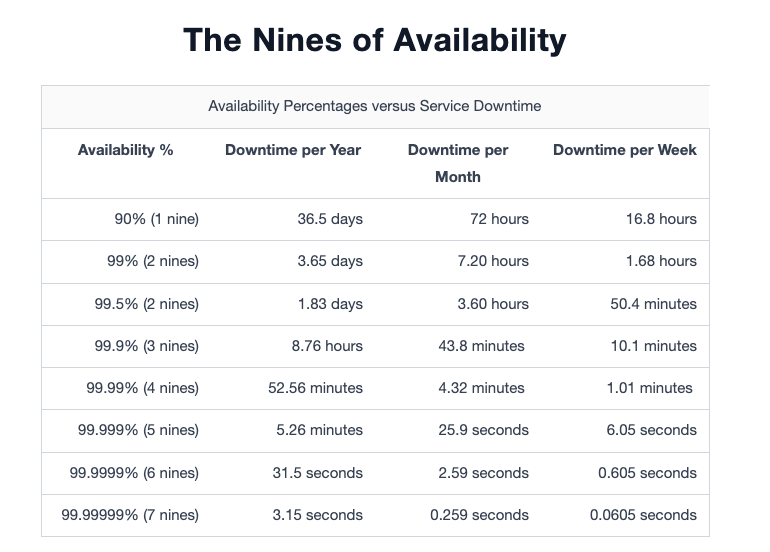770x552 pixels.
Task: Select the 'Availability %' column header
Action: point(125,150)
